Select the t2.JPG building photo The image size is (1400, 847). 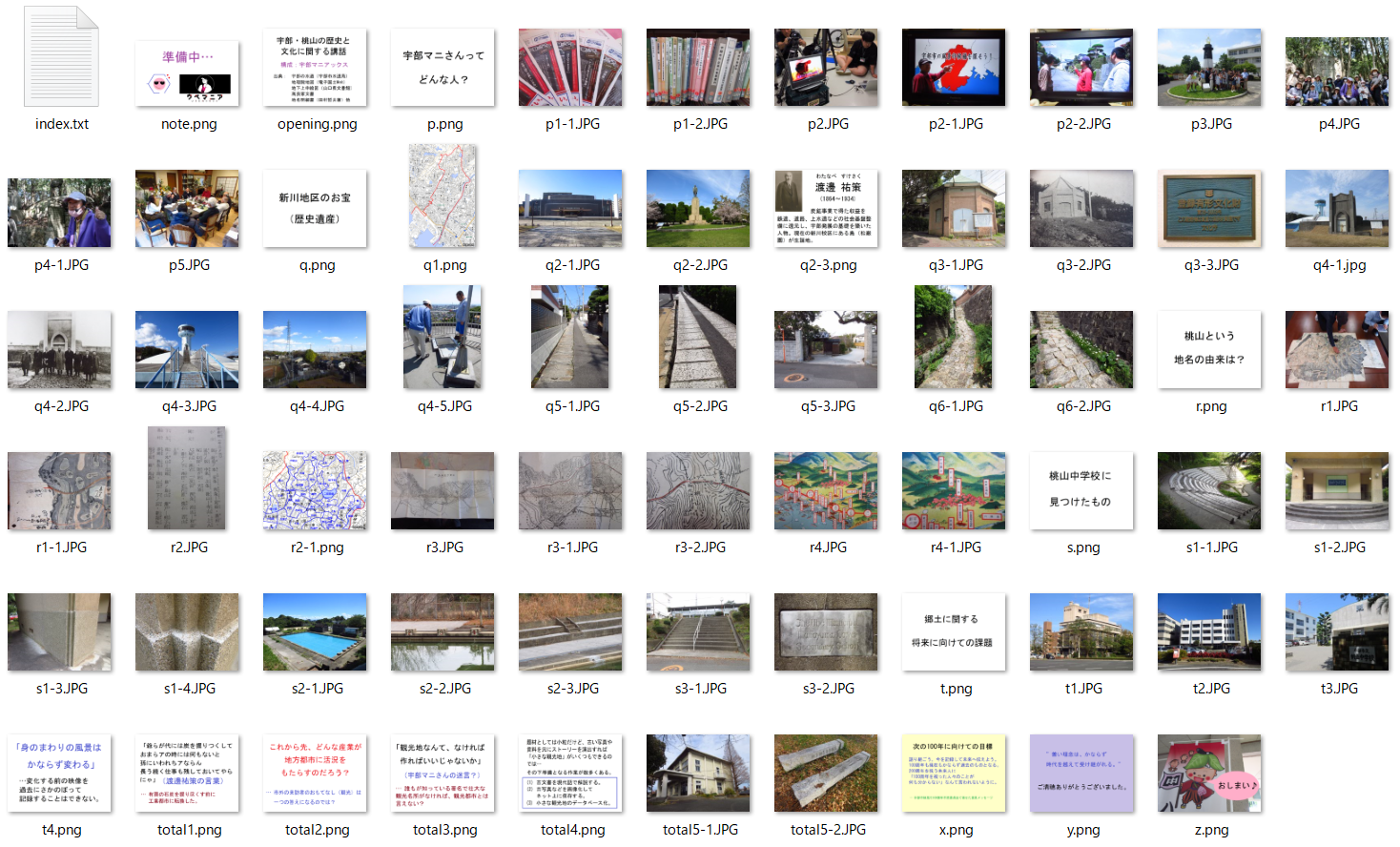pyautogui.click(x=1209, y=632)
